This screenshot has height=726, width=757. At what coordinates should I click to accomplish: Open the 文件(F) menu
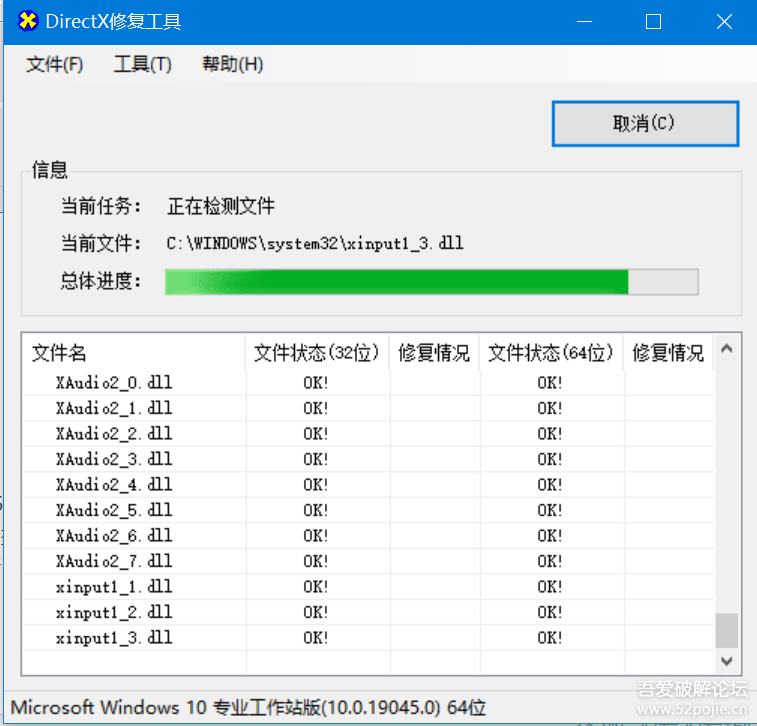coord(55,64)
